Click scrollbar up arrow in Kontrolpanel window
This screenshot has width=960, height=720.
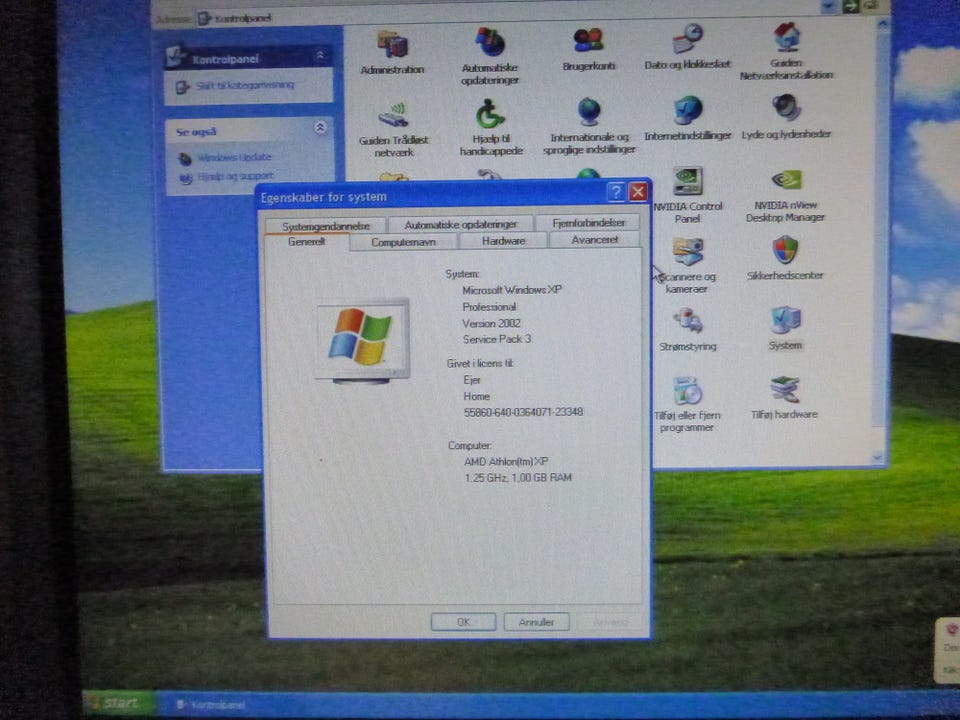[882, 24]
